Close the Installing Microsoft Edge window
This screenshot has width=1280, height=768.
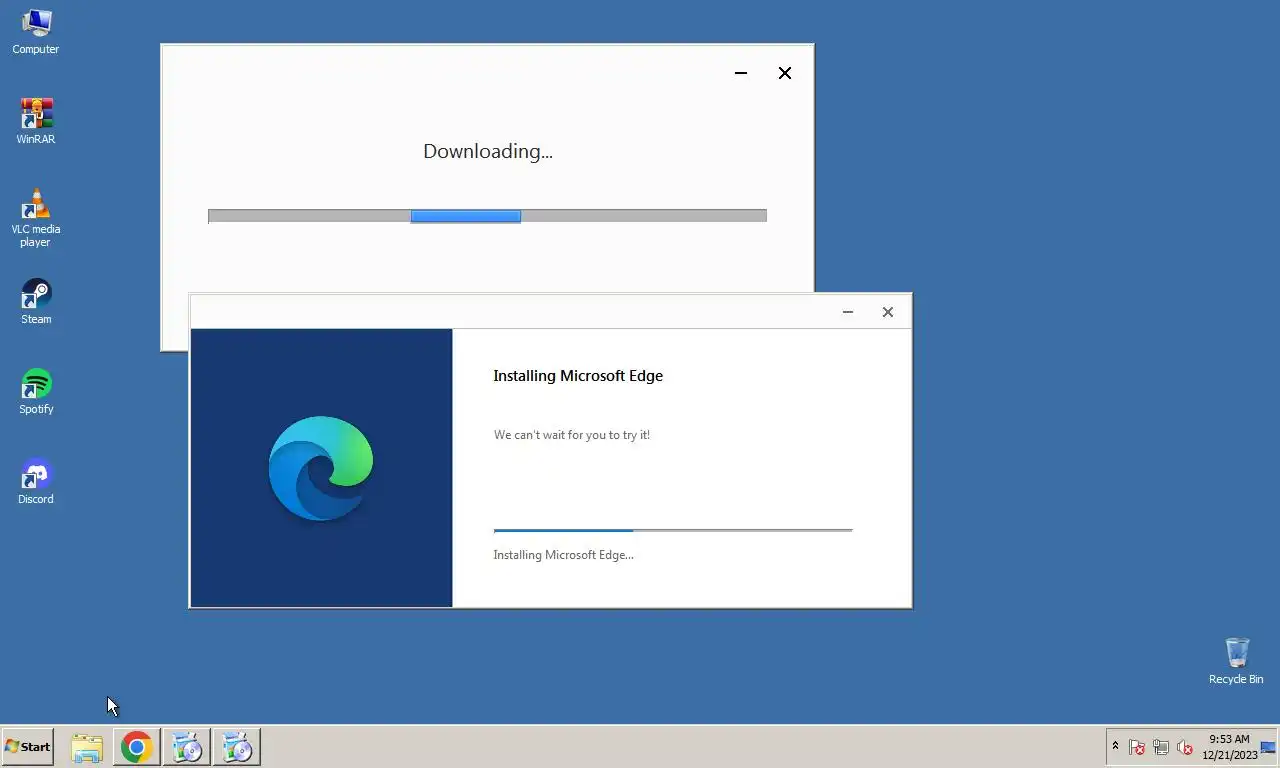888,312
